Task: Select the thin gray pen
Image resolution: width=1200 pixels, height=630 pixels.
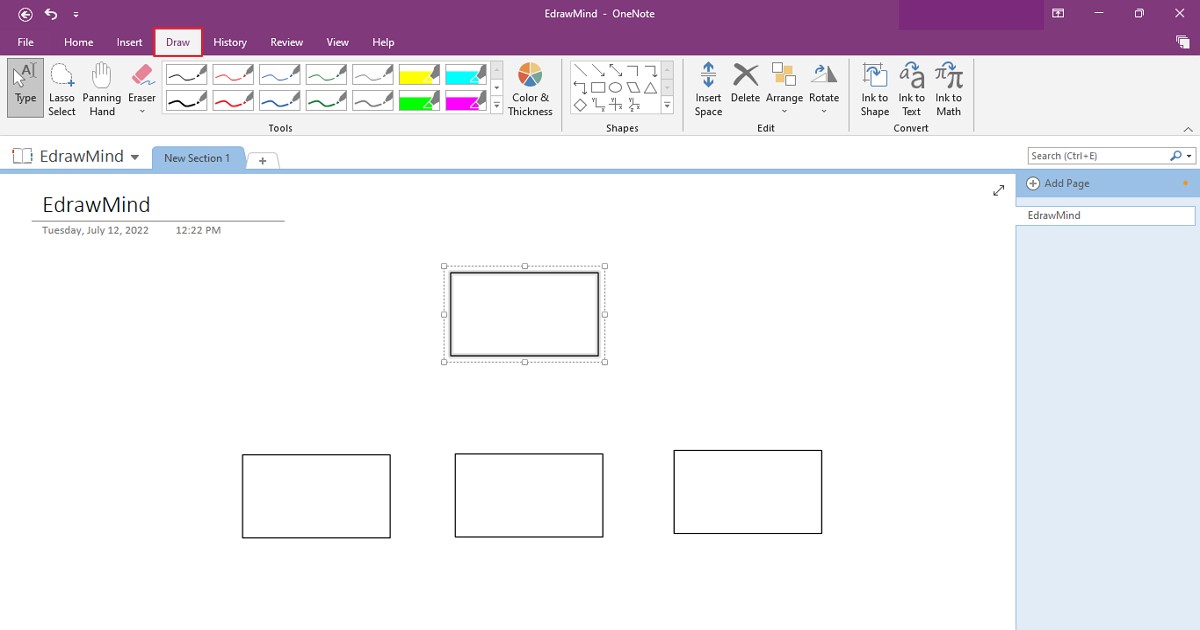Action: coord(373,75)
